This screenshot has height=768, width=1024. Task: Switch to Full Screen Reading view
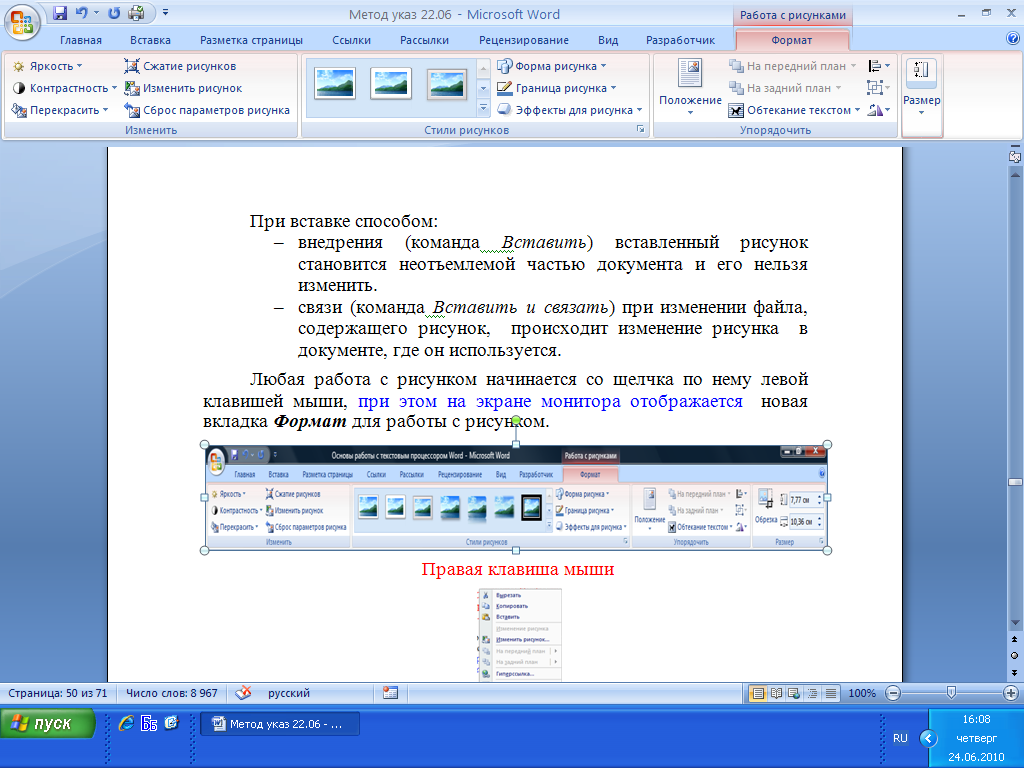[x=776, y=694]
